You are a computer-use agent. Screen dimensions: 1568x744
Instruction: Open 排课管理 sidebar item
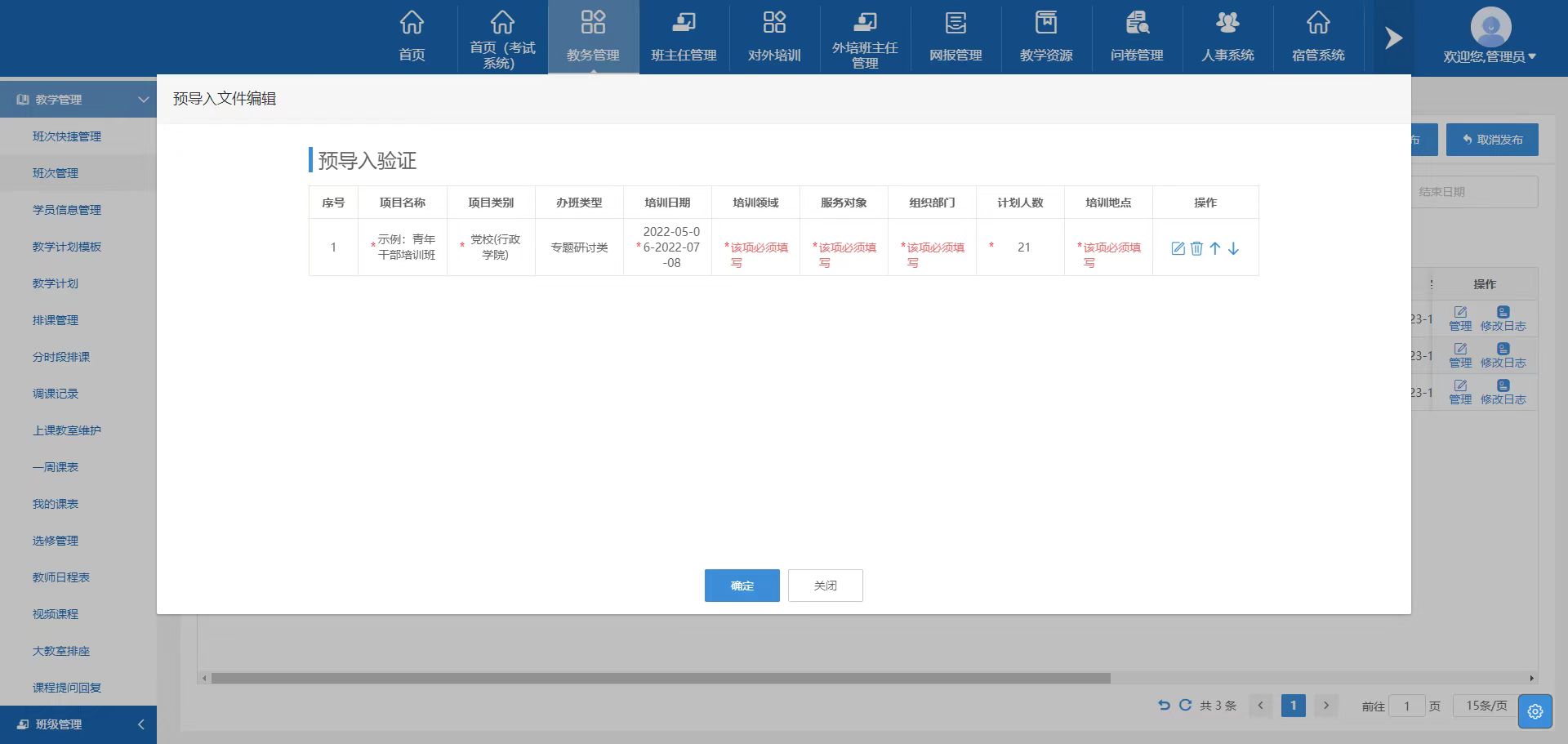tap(56, 320)
